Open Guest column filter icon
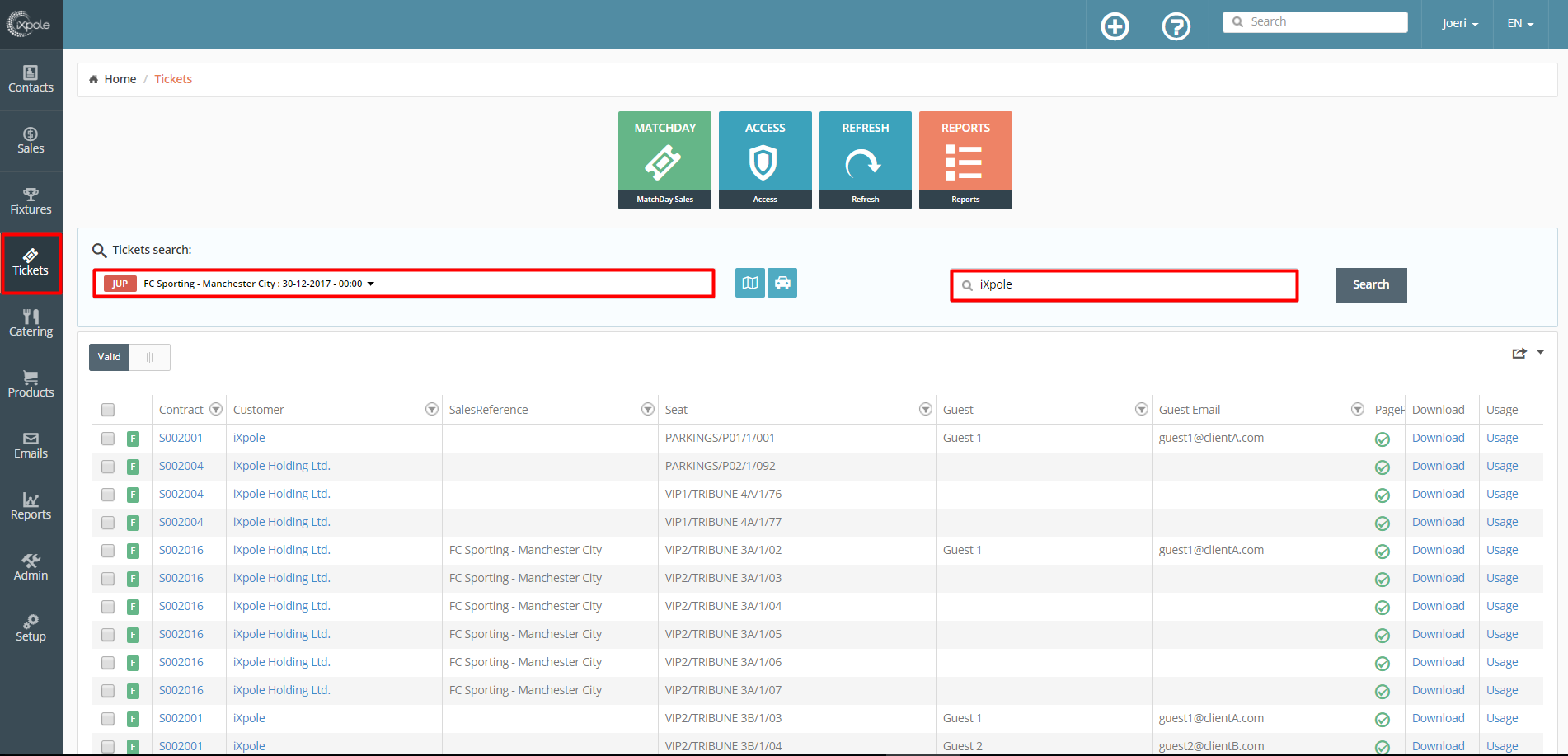1568x756 pixels. pos(1142,410)
